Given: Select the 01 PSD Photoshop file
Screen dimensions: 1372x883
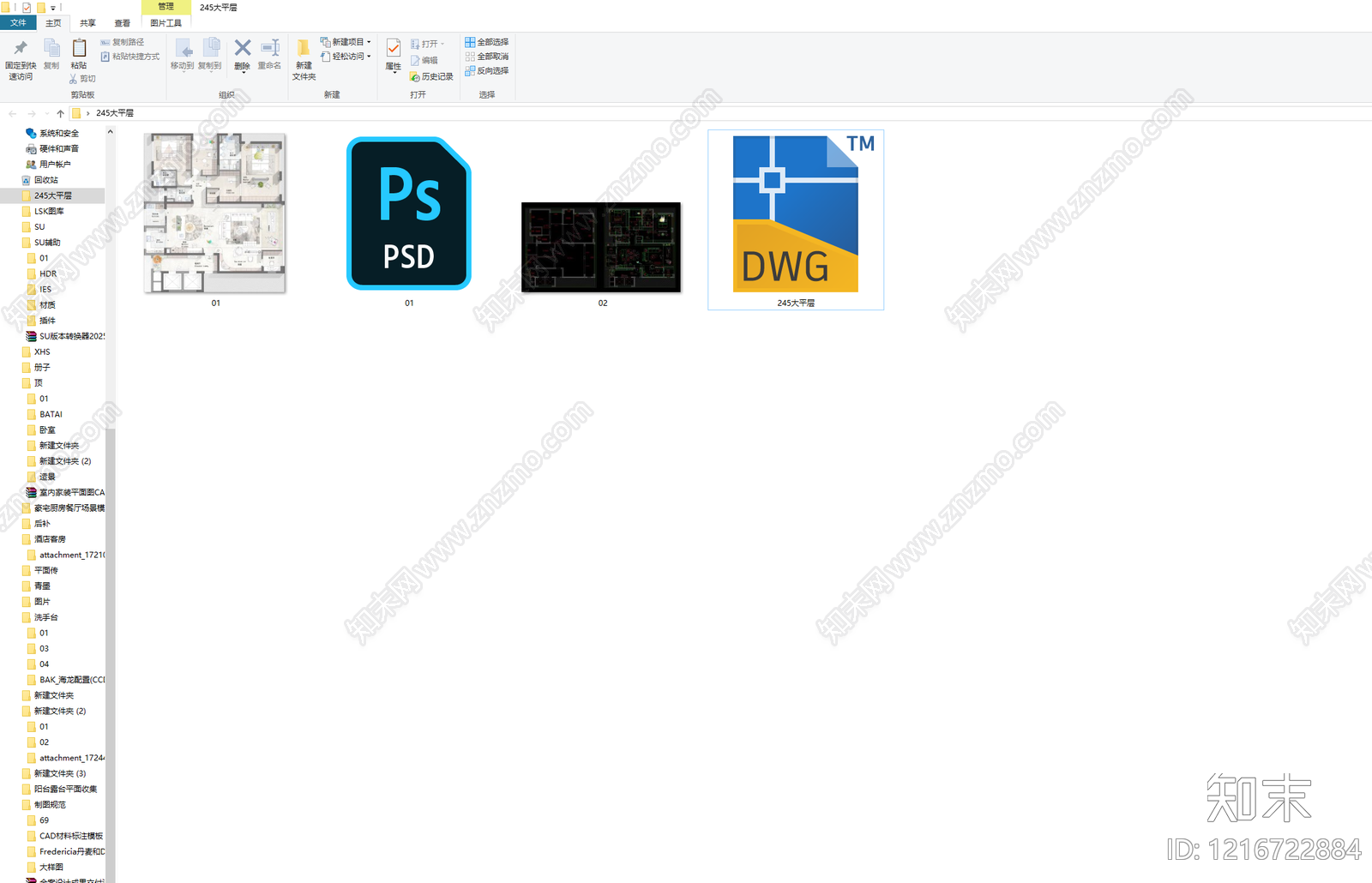Looking at the screenshot, I should (x=409, y=220).
